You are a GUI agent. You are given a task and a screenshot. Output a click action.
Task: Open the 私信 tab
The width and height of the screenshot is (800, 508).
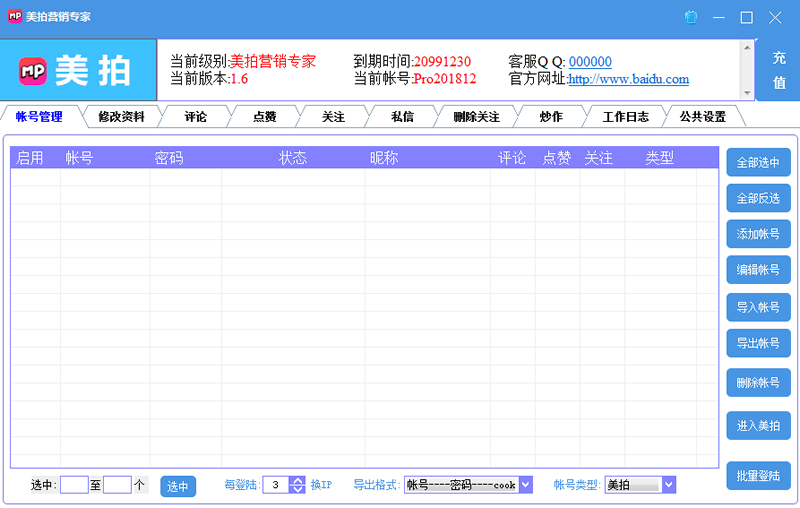[x=402, y=117]
